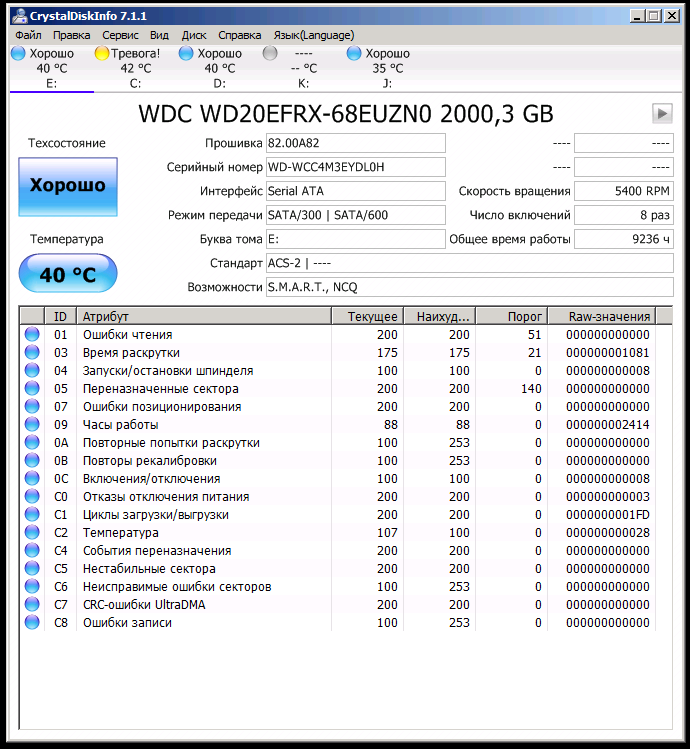690x749 pixels.
Task: Click status orb of Нестабильные сектора row
Action: coord(32,568)
